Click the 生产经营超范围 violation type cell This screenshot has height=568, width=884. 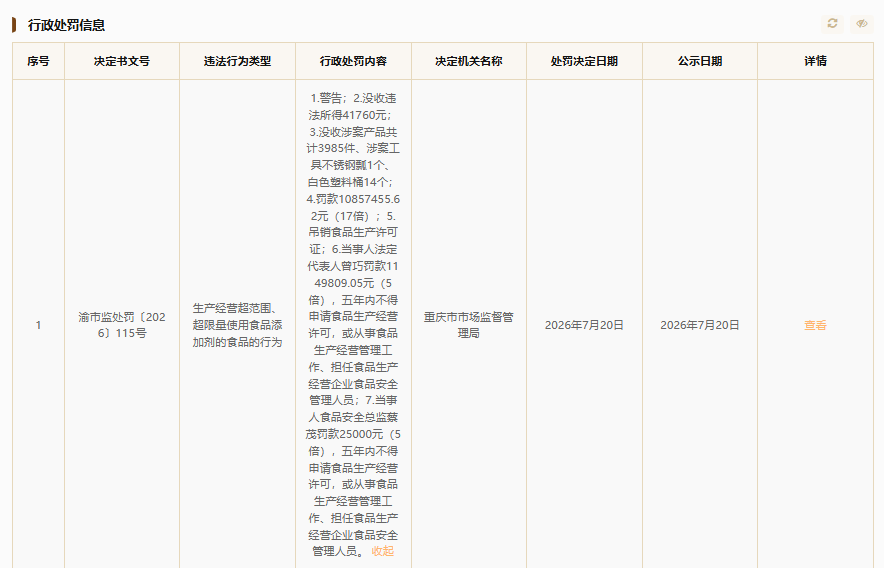click(x=237, y=325)
